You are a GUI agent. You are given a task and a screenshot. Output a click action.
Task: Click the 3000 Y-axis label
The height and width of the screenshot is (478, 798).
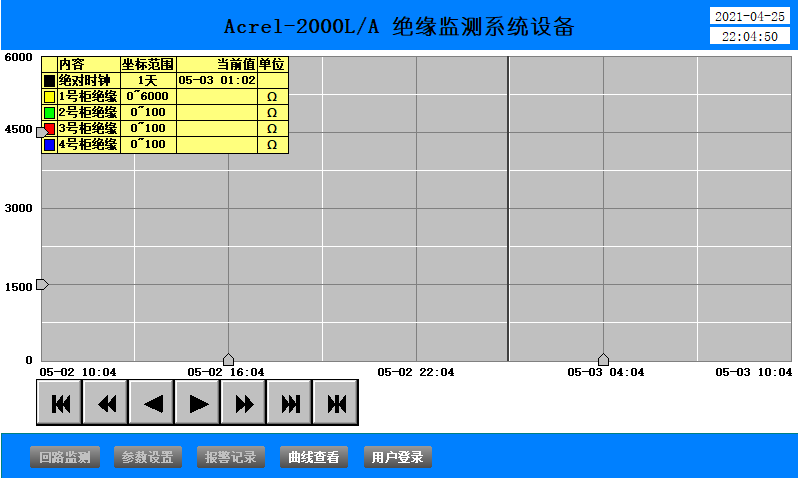pyautogui.click(x=18, y=208)
